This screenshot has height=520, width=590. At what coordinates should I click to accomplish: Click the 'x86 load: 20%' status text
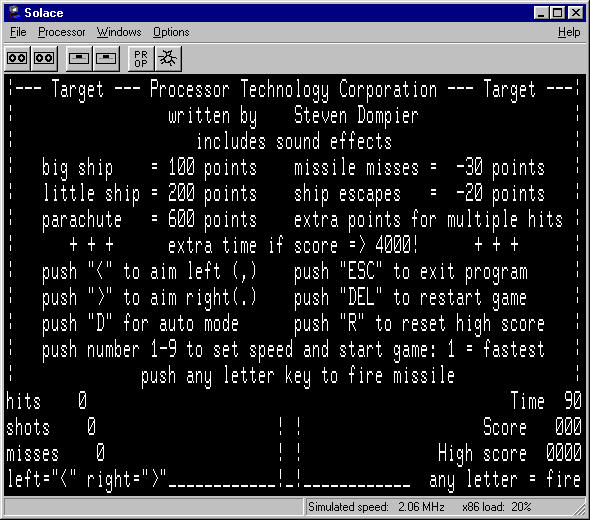tap(496, 507)
